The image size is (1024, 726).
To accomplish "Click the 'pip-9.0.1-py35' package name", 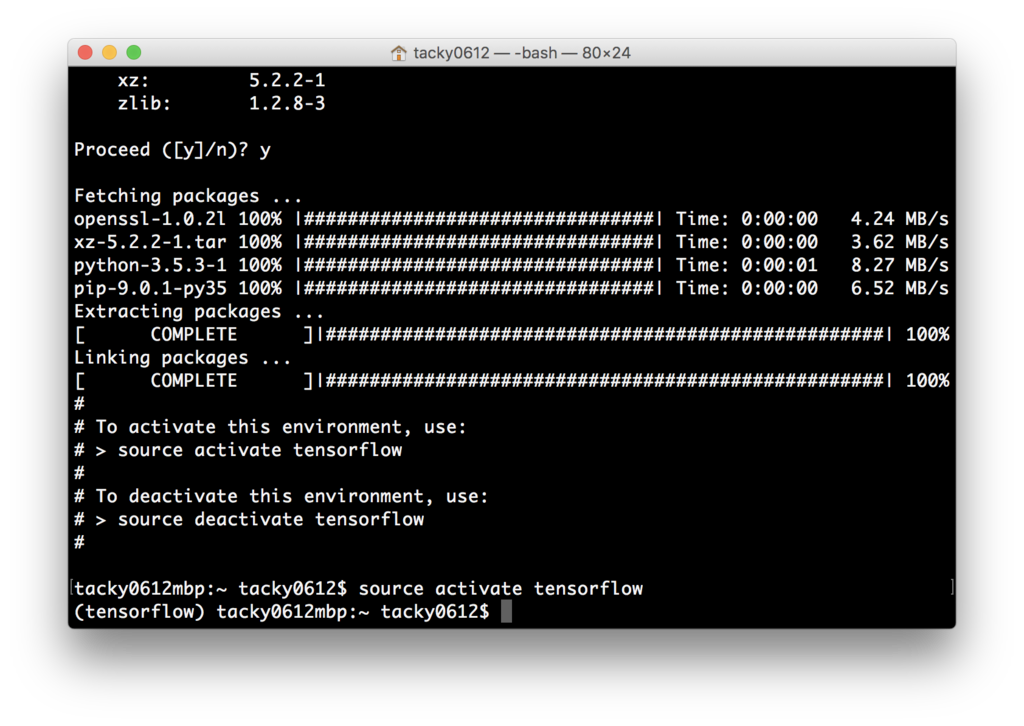I will click(150, 289).
